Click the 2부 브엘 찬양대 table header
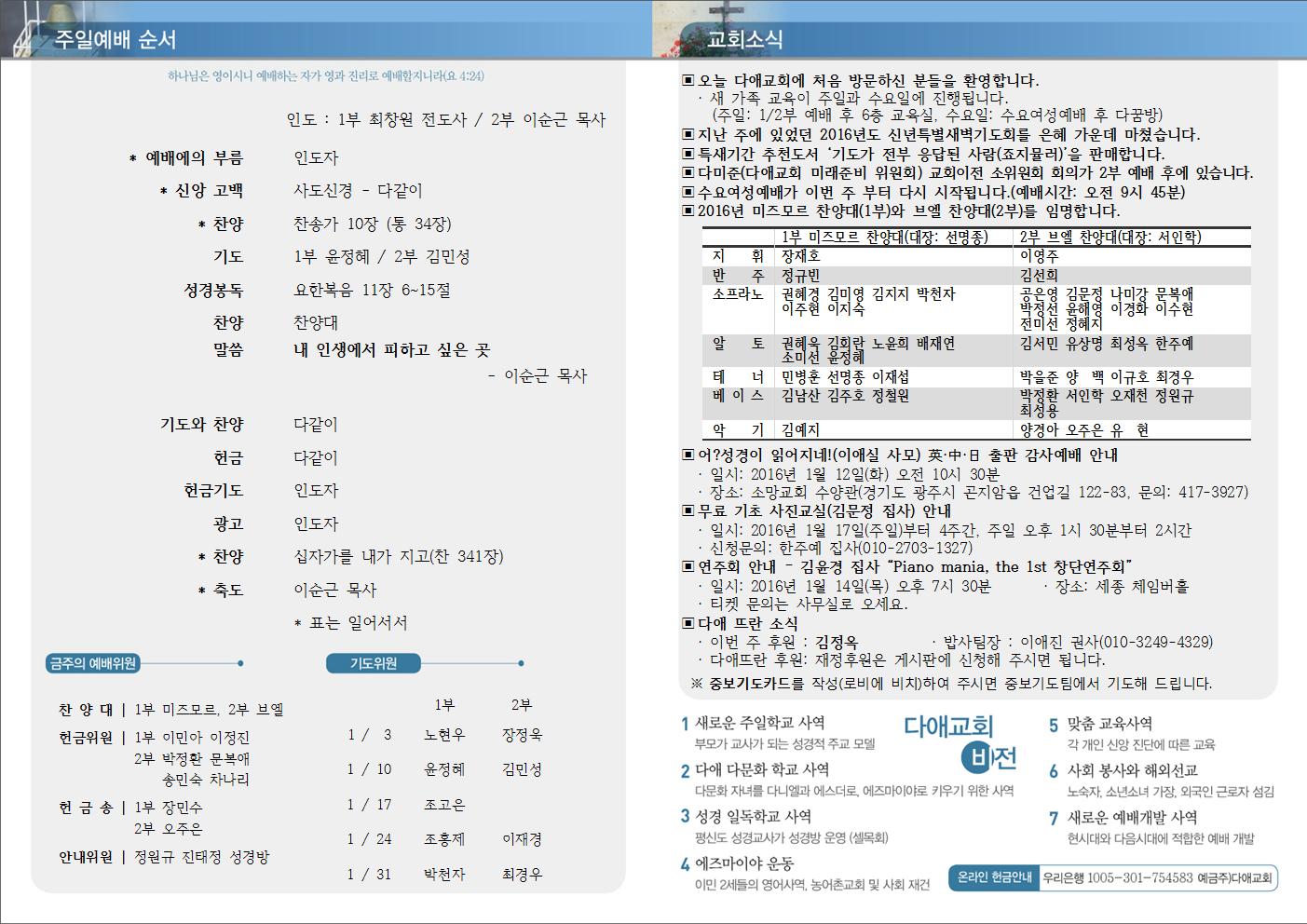1307x924 pixels. tap(1110, 237)
